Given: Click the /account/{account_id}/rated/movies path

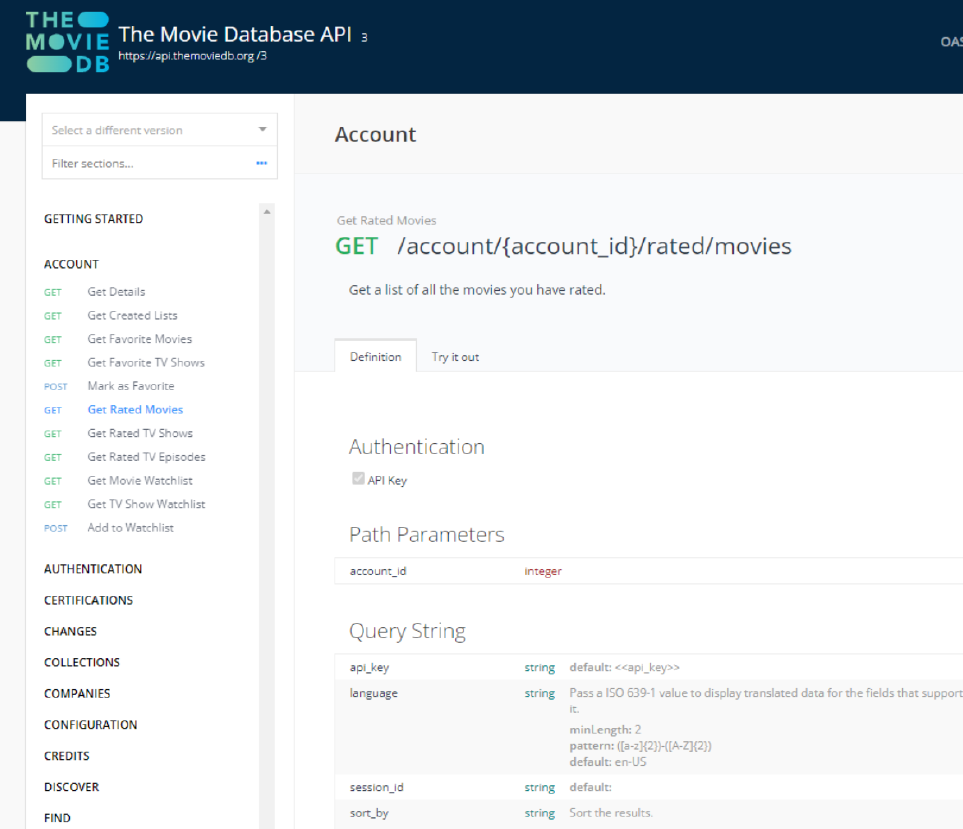Looking at the screenshot, I should point(594,246).
